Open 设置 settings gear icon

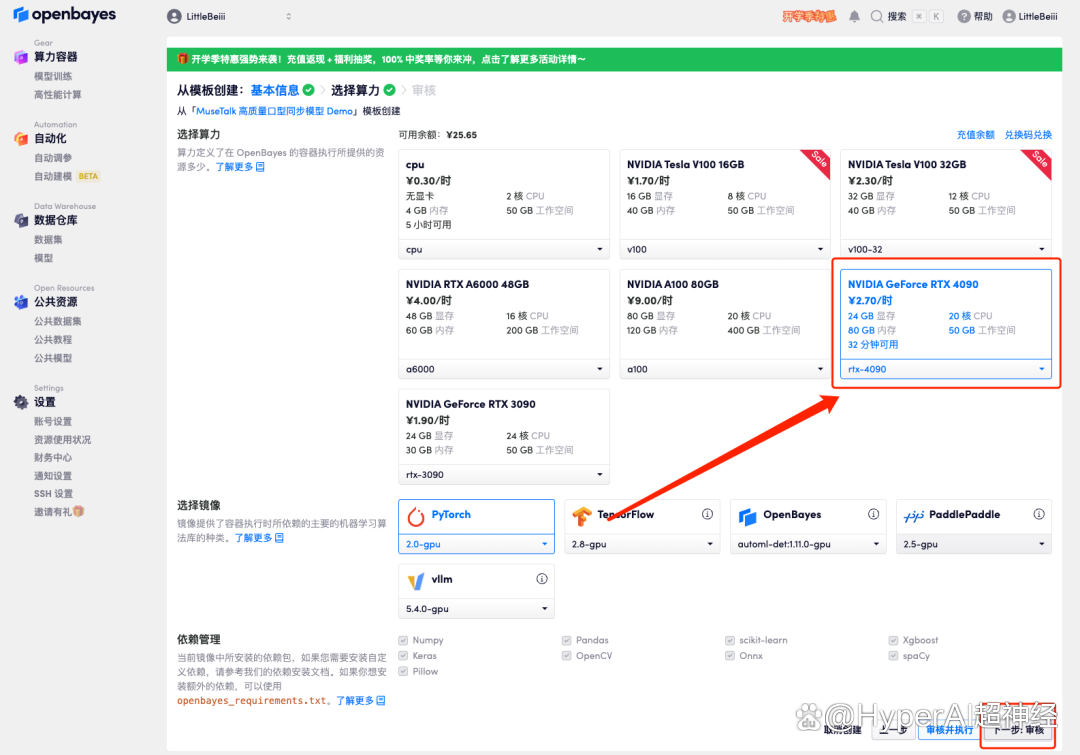(21, 402)
